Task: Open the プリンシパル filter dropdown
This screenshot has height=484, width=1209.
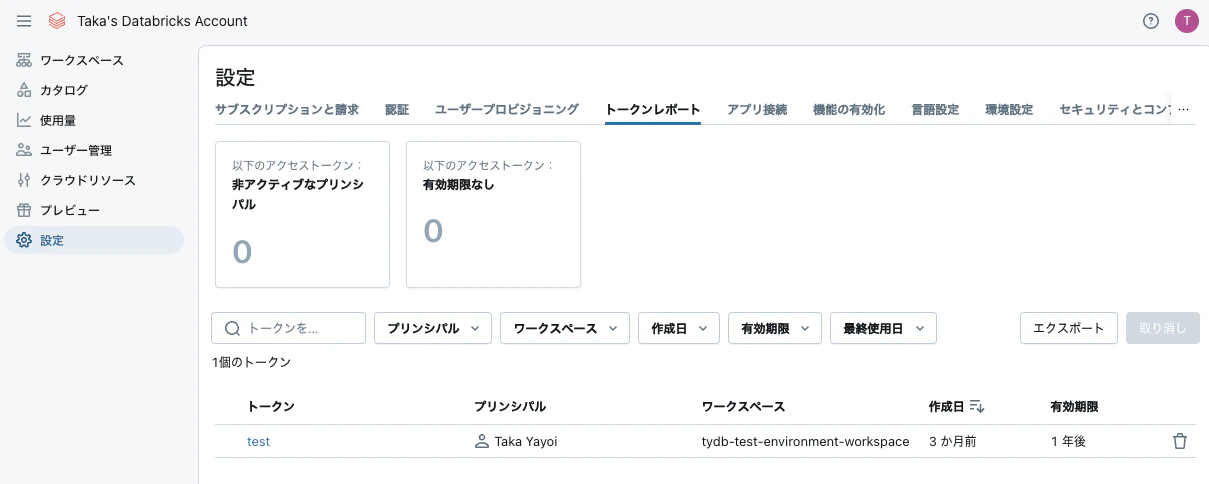Action: (433, 328)
